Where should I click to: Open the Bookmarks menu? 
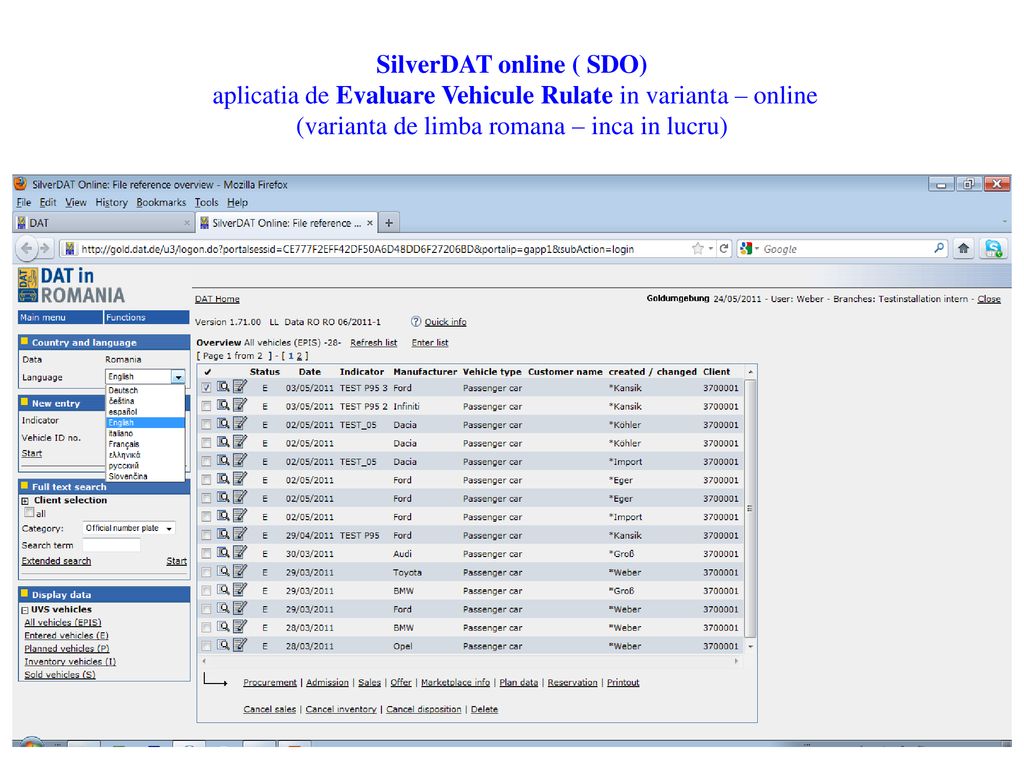161,202
